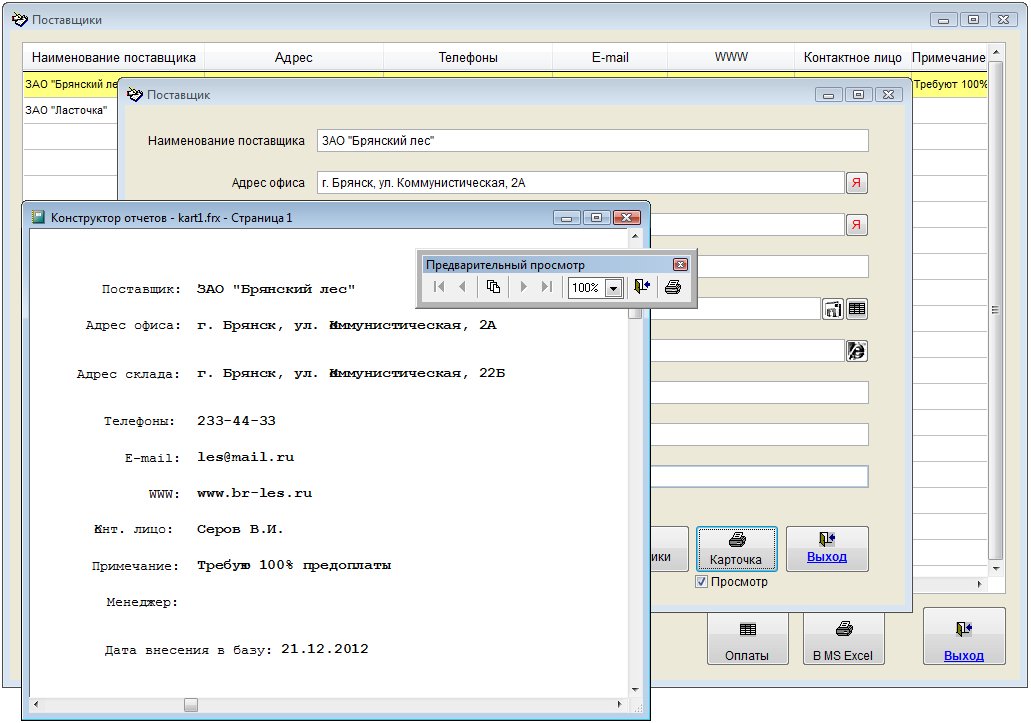Uncheck the Просмотр checkbox
Image resolution: width=1031 pixels, height=723 pixels.
[x=702, y=582]
